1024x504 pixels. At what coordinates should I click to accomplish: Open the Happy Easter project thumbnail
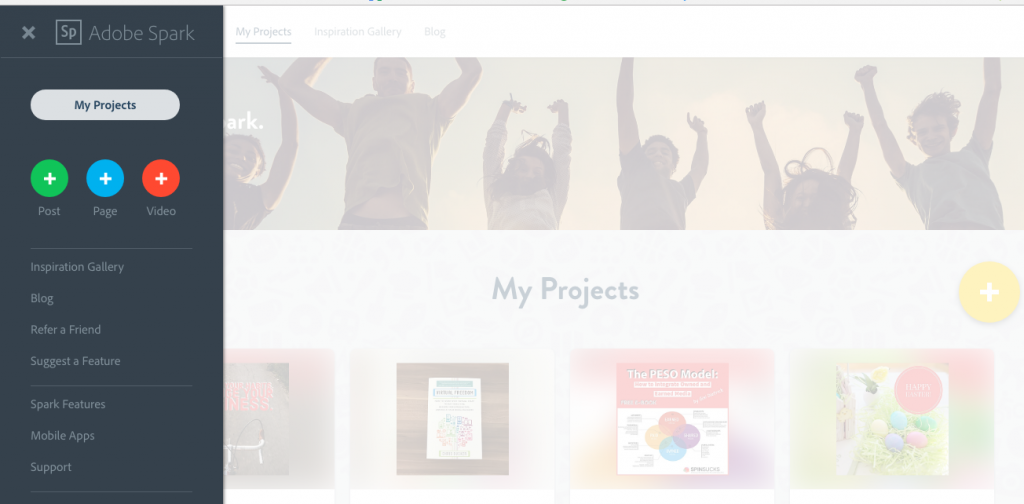pos(892,419)
